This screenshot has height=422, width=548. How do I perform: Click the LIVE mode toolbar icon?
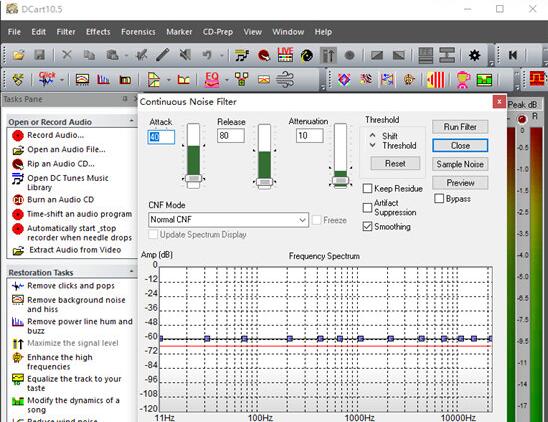tap(285, 55)
